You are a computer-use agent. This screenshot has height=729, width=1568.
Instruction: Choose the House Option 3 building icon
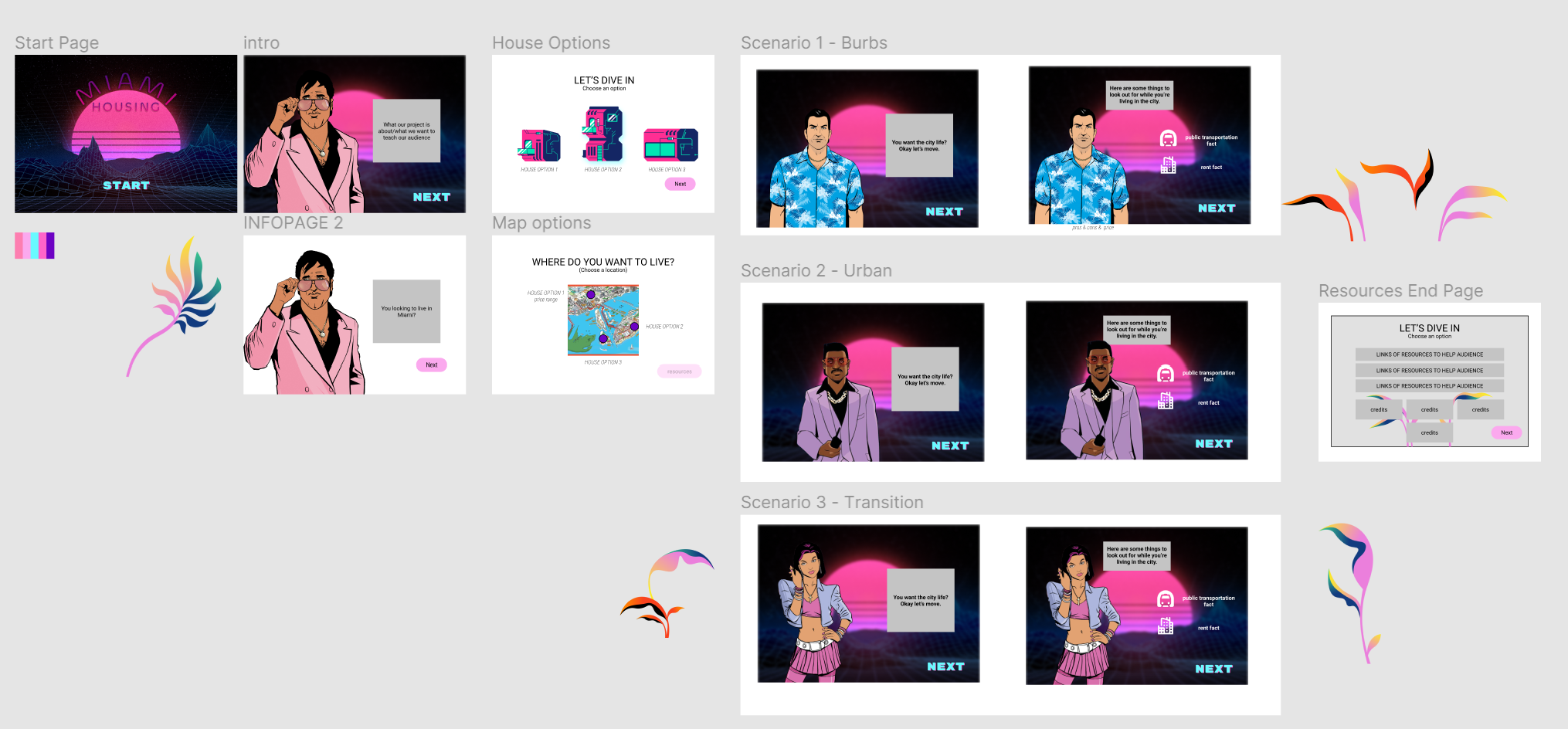[x=670, y=145]
